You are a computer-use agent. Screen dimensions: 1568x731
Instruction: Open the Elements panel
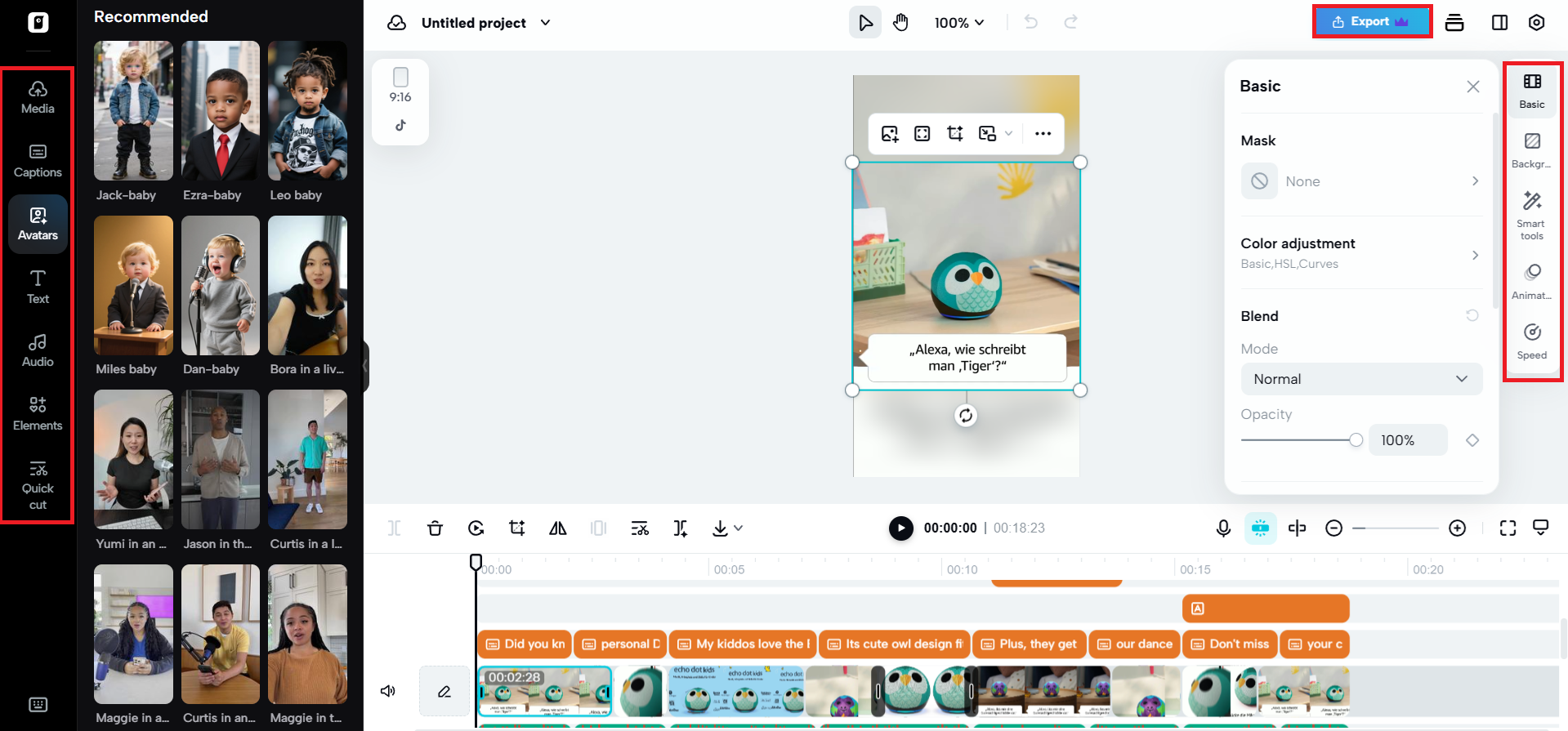[38, 414]
